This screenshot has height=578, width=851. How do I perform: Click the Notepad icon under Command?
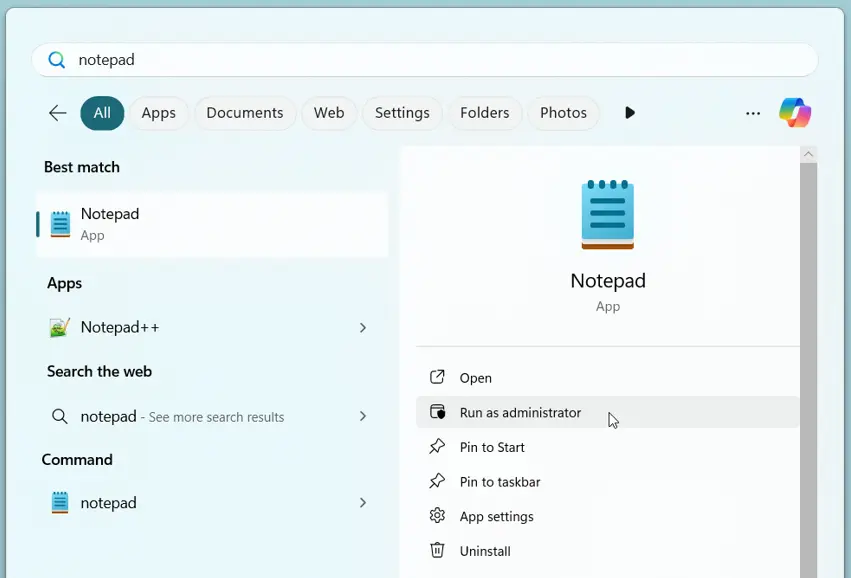(58, 503)
